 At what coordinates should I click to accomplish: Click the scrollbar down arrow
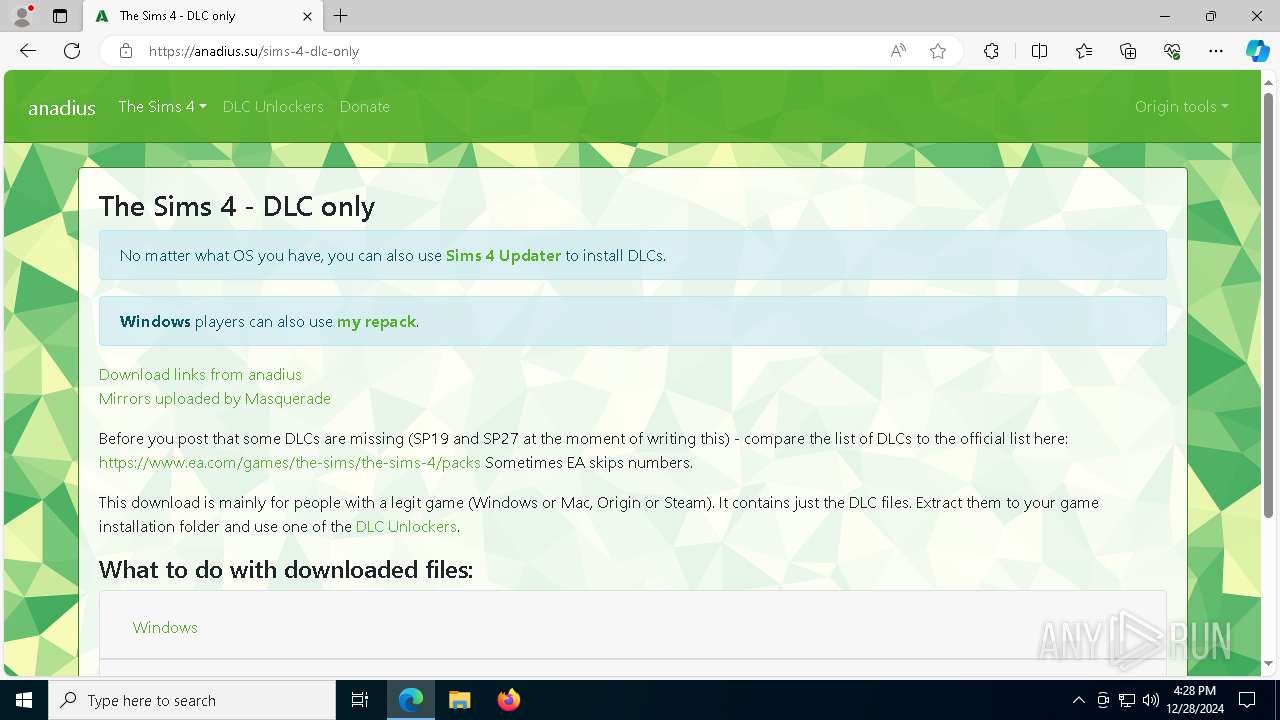[x=1269, y=664]
